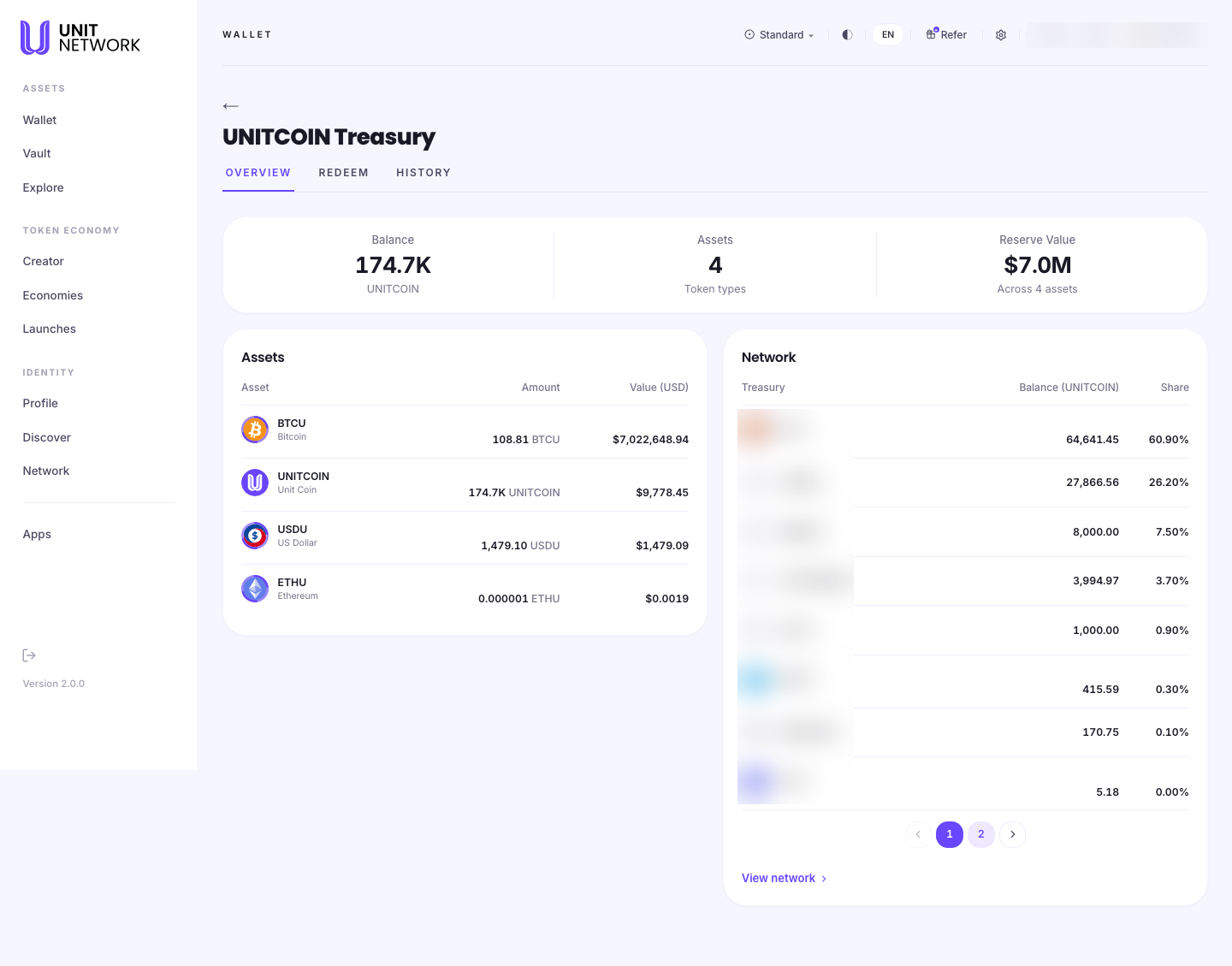Click the log out icon in sidebar
1232x966 pixels.
coord(29,655)
